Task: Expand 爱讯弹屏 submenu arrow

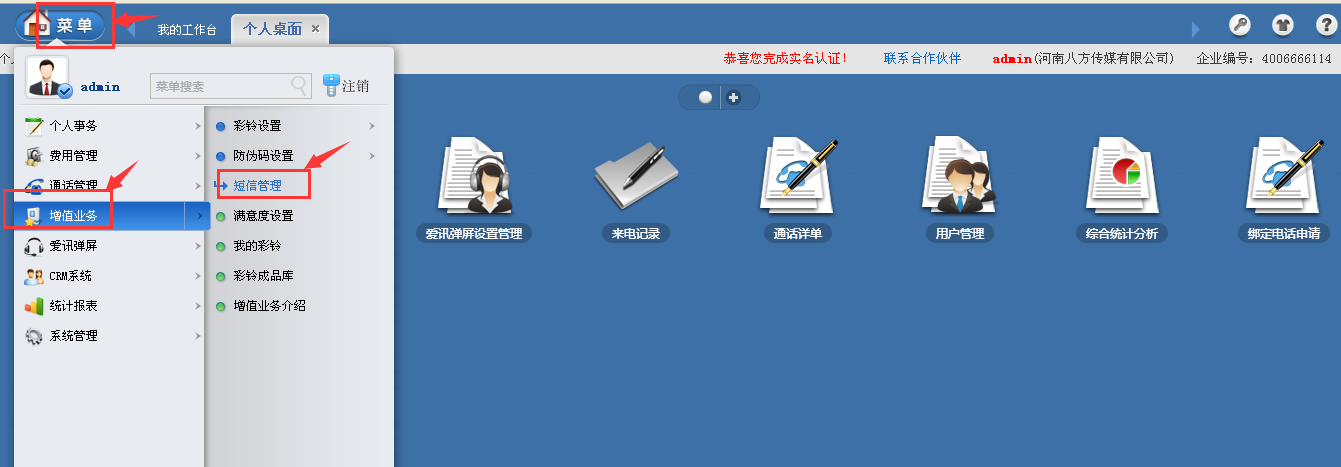Action: tap(198, 246)
